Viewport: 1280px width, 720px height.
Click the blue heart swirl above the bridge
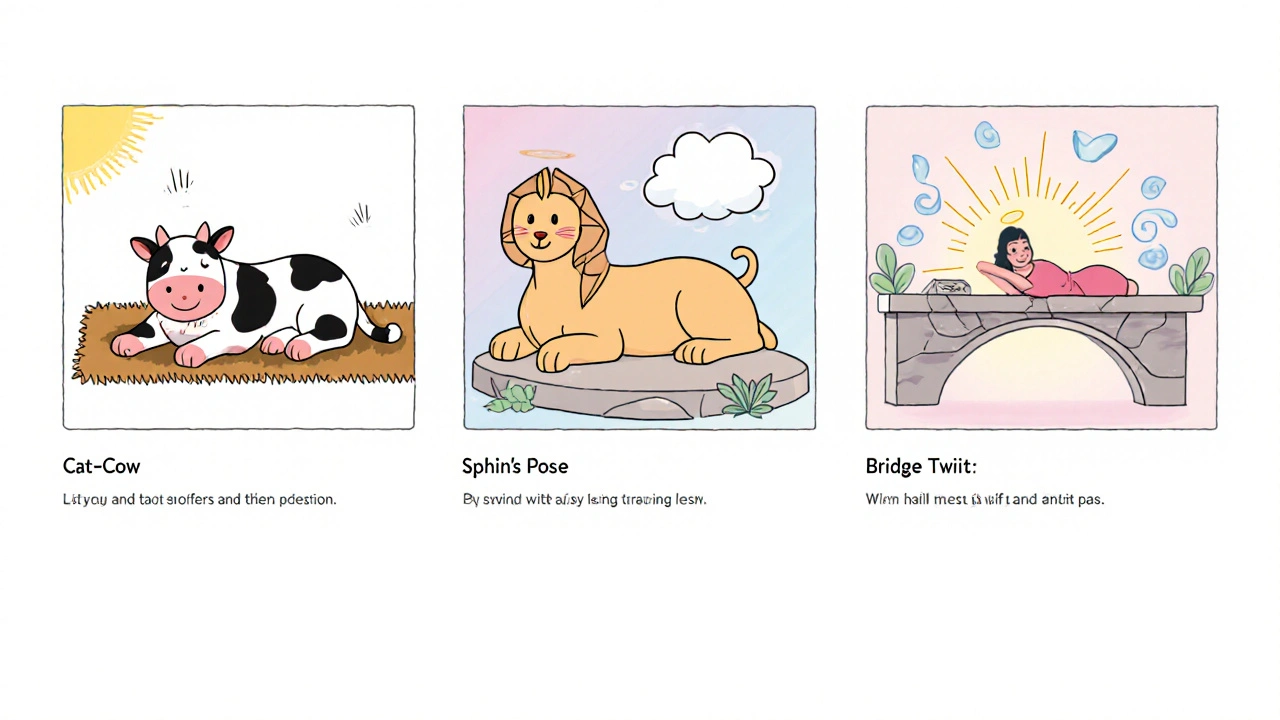(1094, 146)
